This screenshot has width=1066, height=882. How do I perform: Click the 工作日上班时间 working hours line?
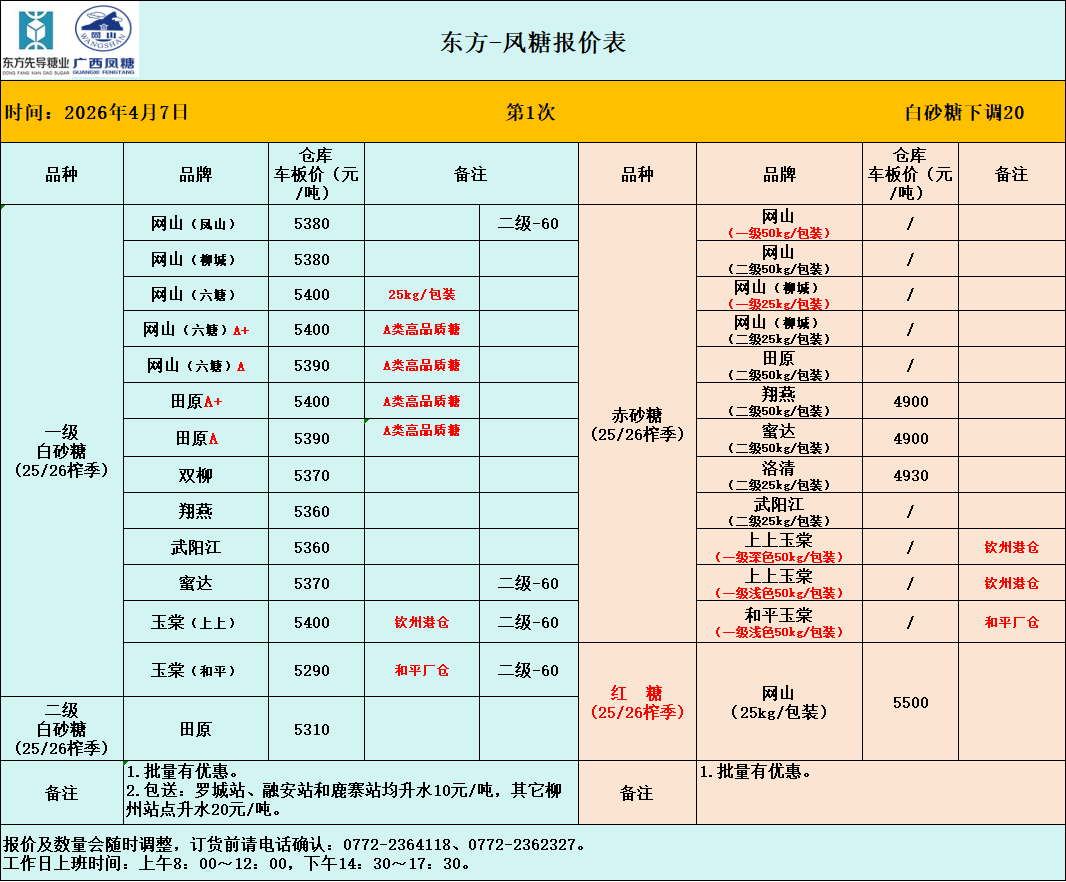tap(236, 864)
